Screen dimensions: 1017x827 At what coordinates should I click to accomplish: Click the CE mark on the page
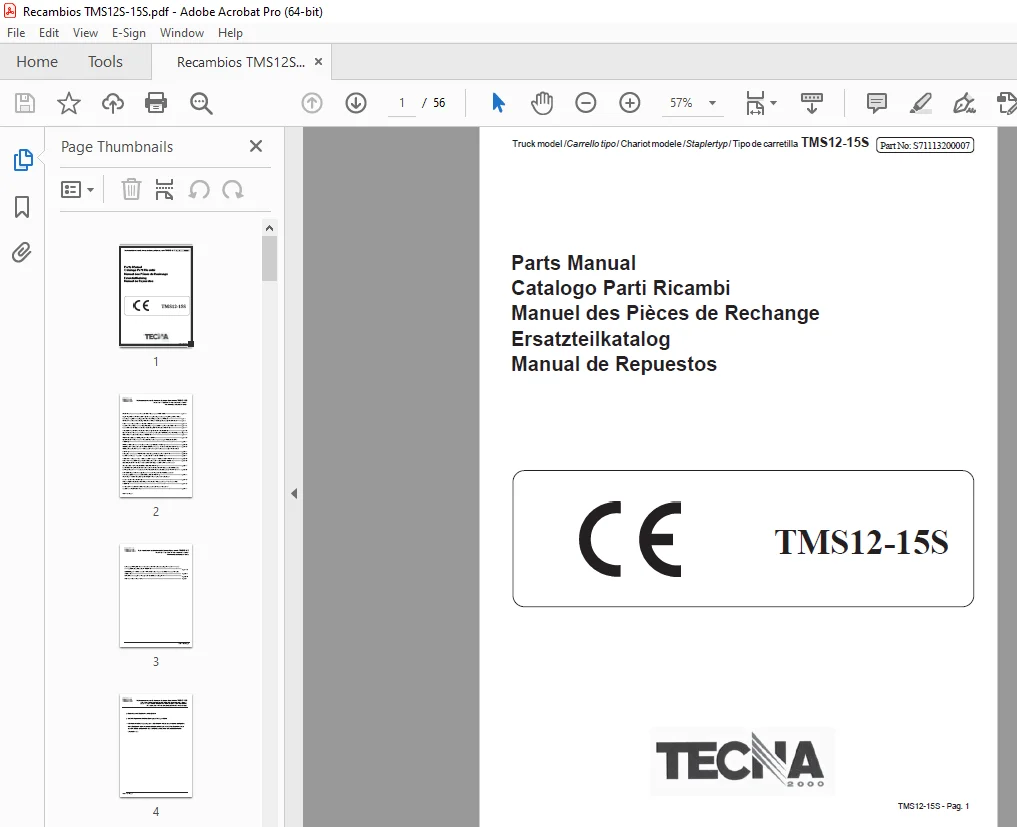pyautogui.click(x=630, y=540)
